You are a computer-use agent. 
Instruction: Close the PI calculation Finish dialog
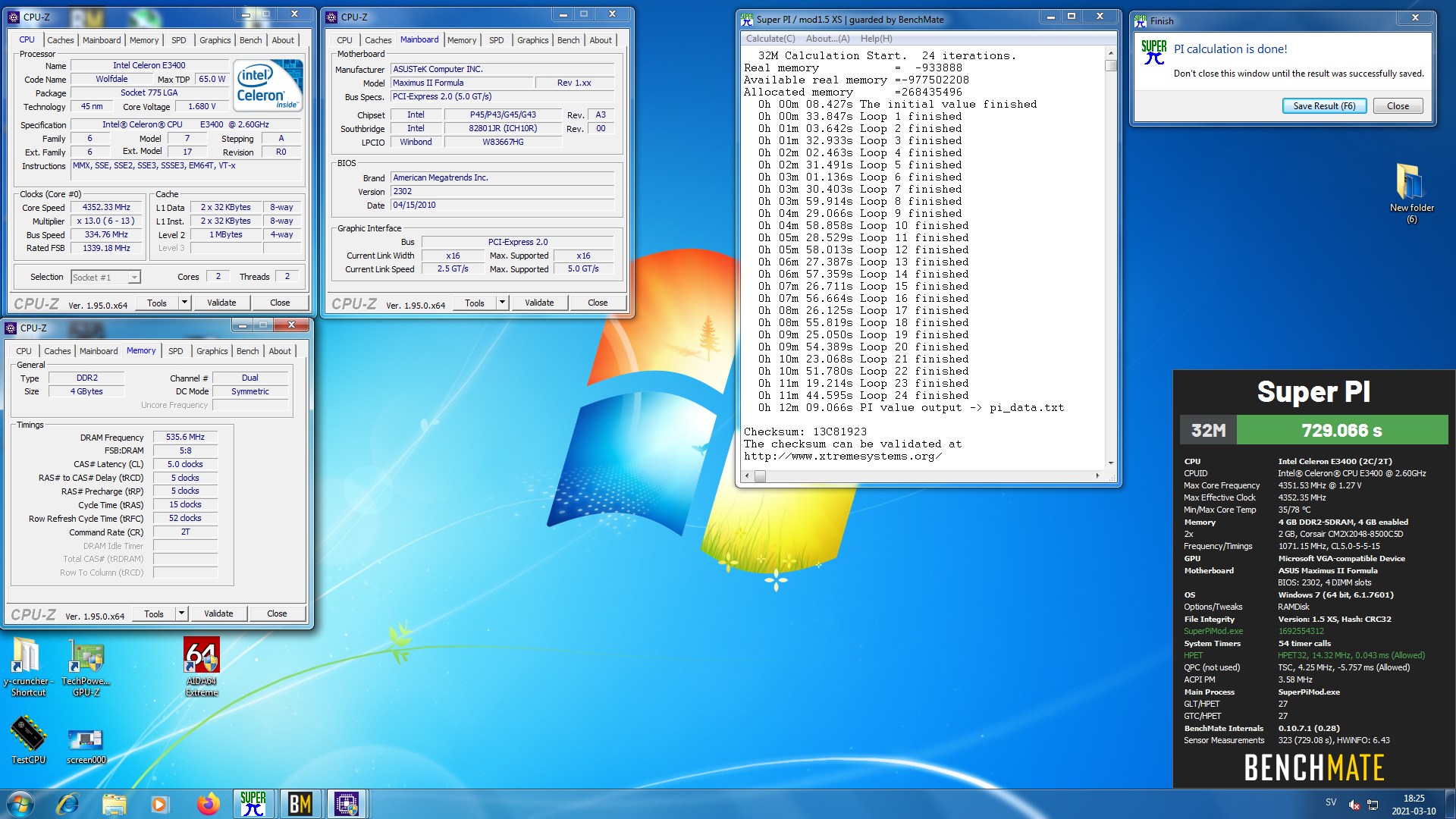point(1398,106)
